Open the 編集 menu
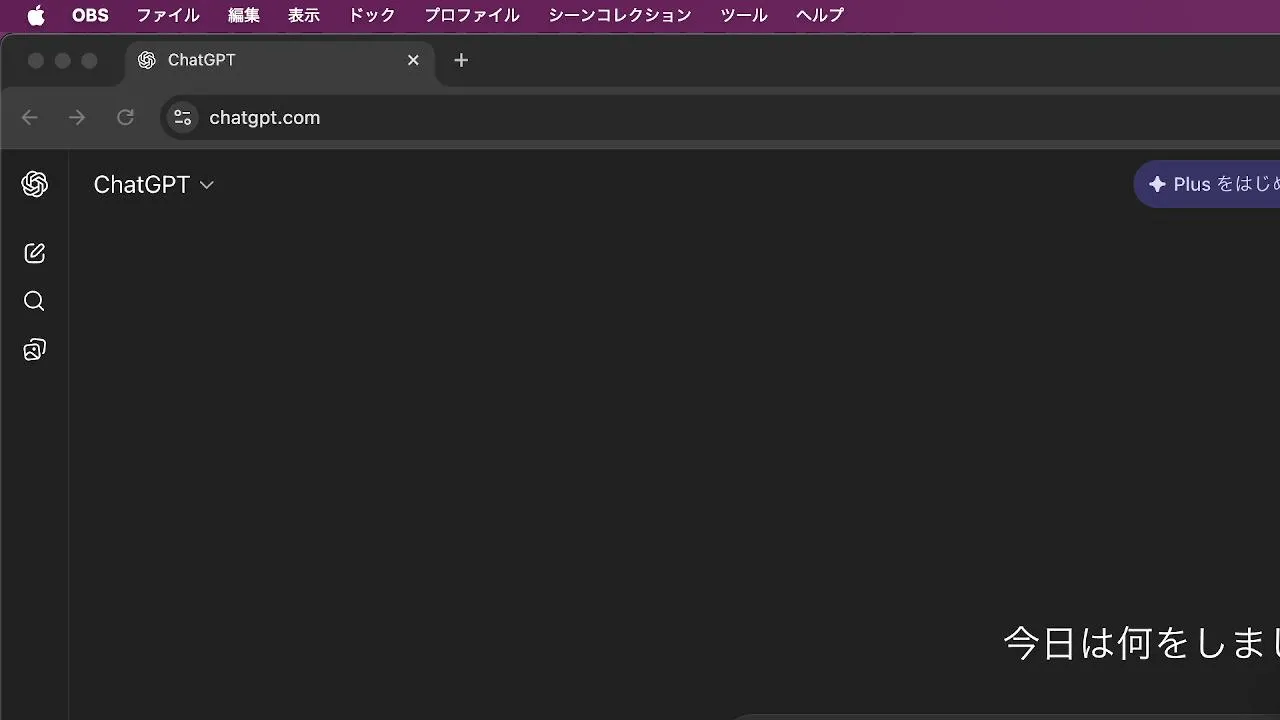Viewport: 1280px width, 720px height. click(244, 15)
